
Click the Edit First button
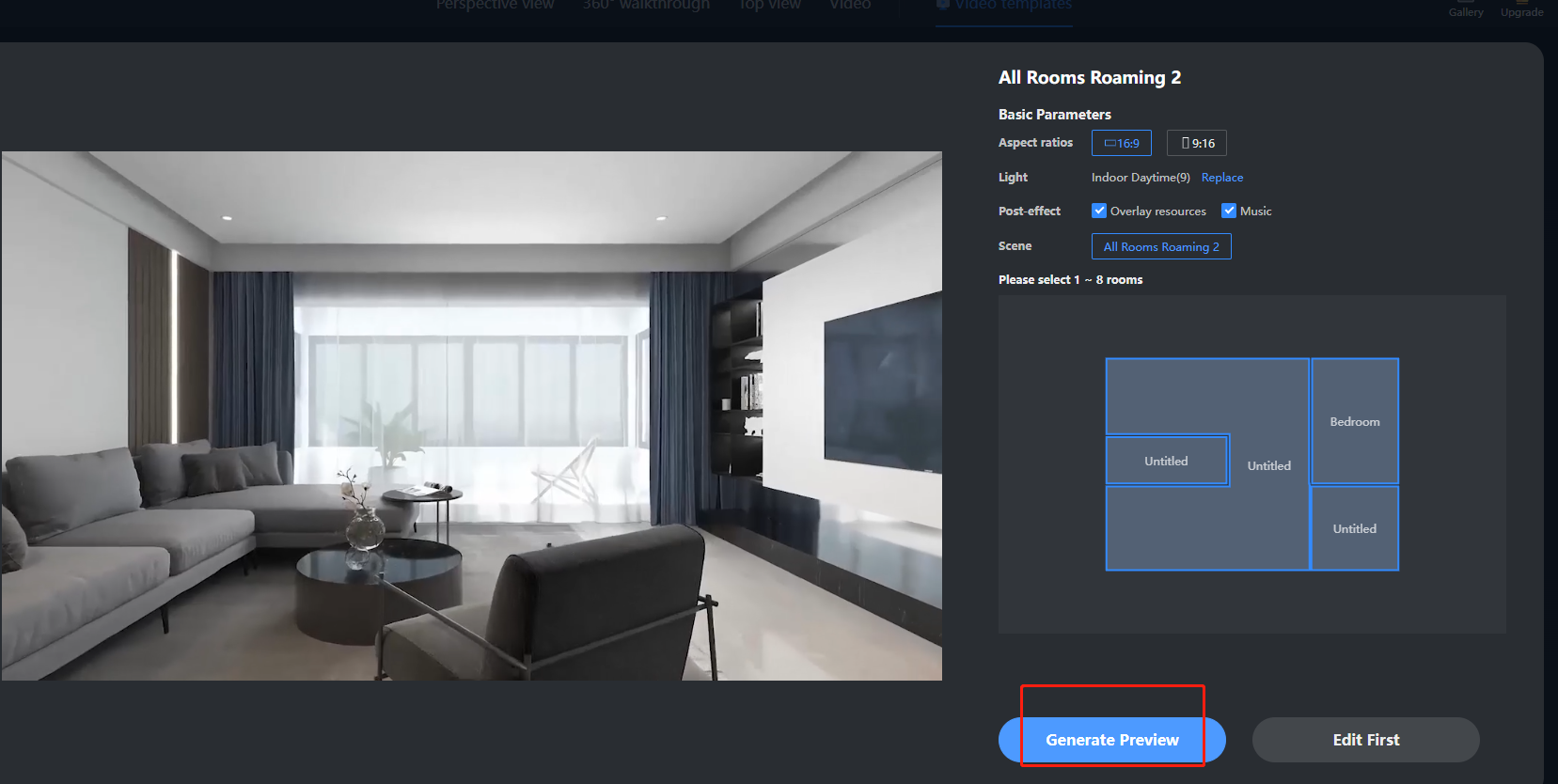(x=1365, y=740)
